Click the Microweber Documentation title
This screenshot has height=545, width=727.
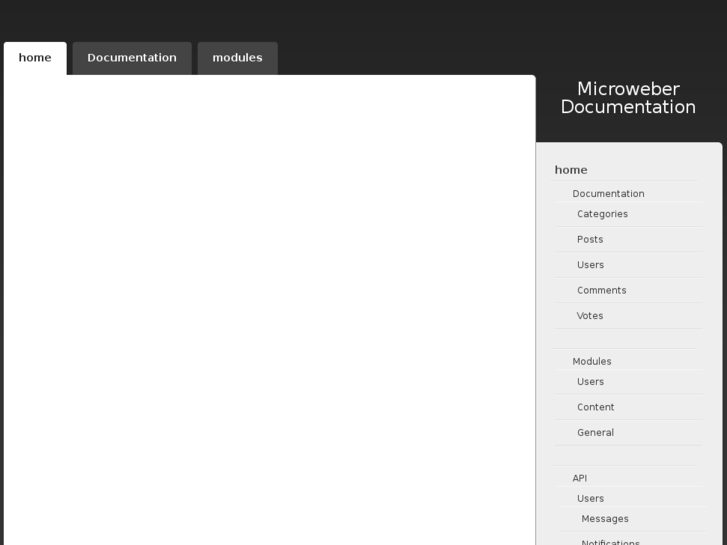pyautogui.click(x=628, y=98)
